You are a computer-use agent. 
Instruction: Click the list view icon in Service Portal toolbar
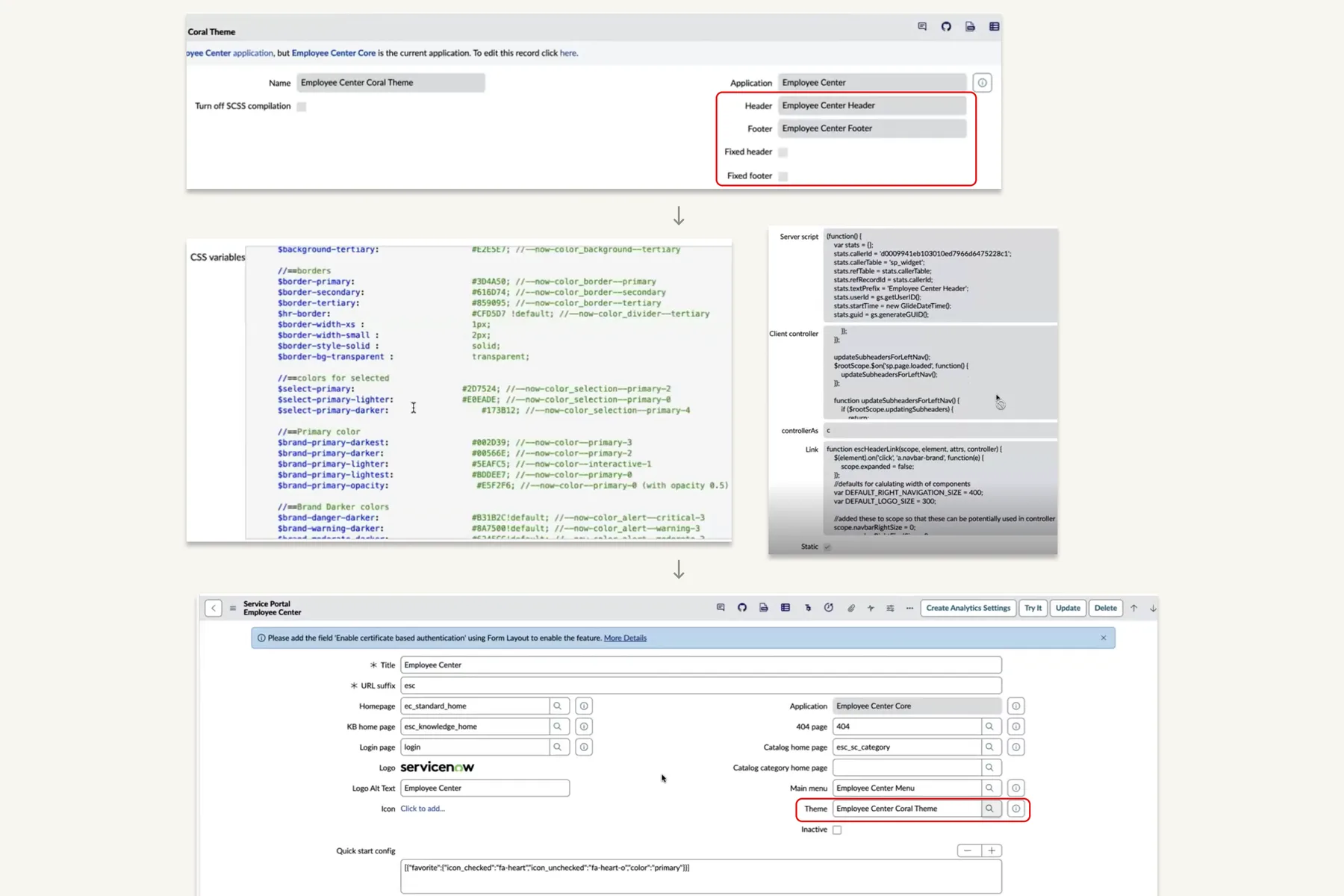pos(785,608)
